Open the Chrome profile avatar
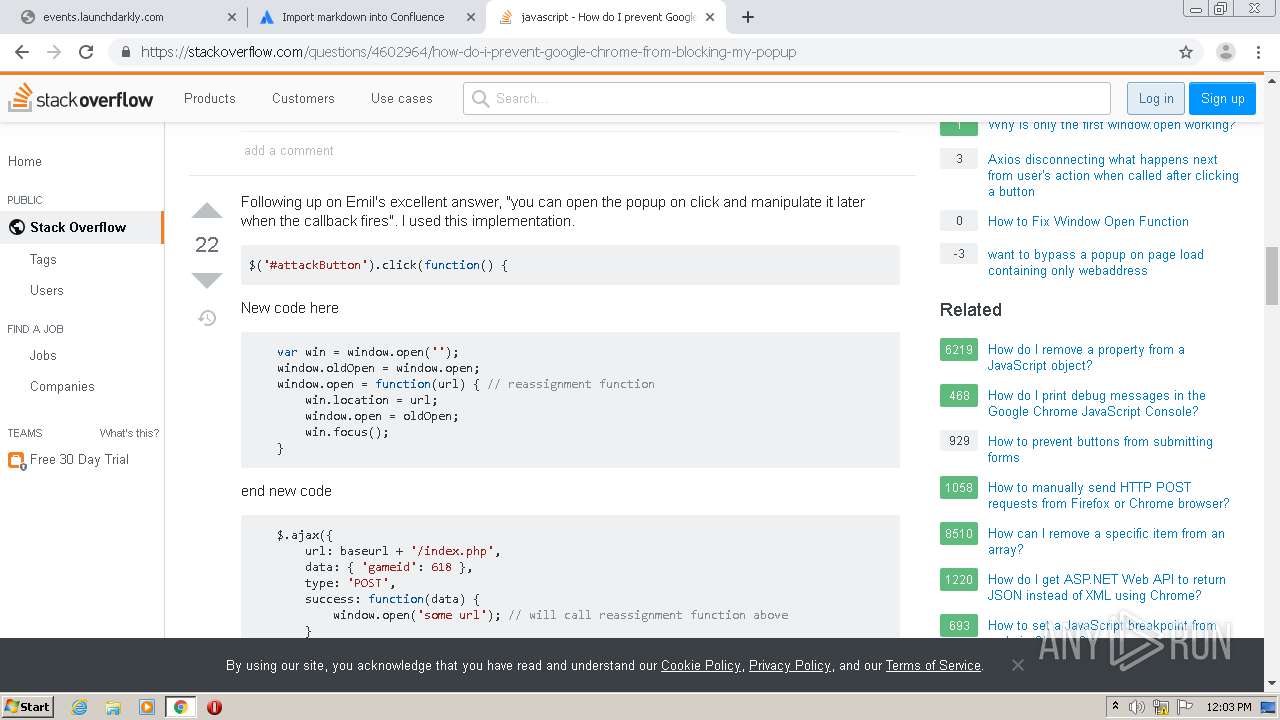 pyautogui.click(x=1225, y=52)
